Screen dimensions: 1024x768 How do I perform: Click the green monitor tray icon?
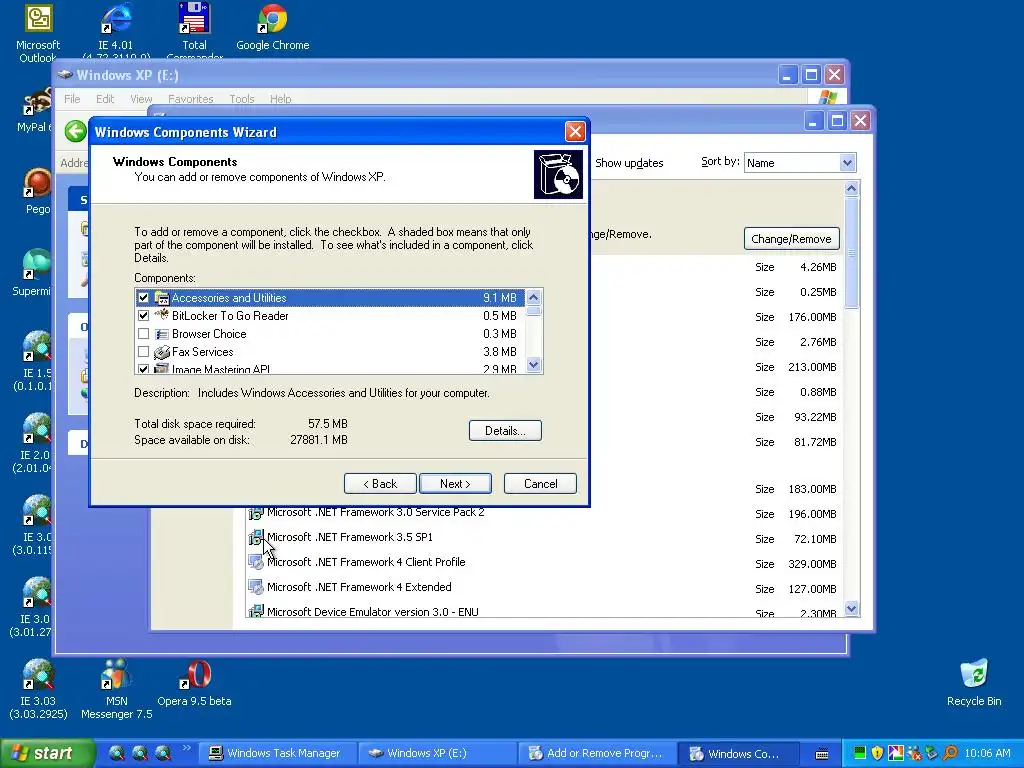pyautogui.click(x=859, y=753)
